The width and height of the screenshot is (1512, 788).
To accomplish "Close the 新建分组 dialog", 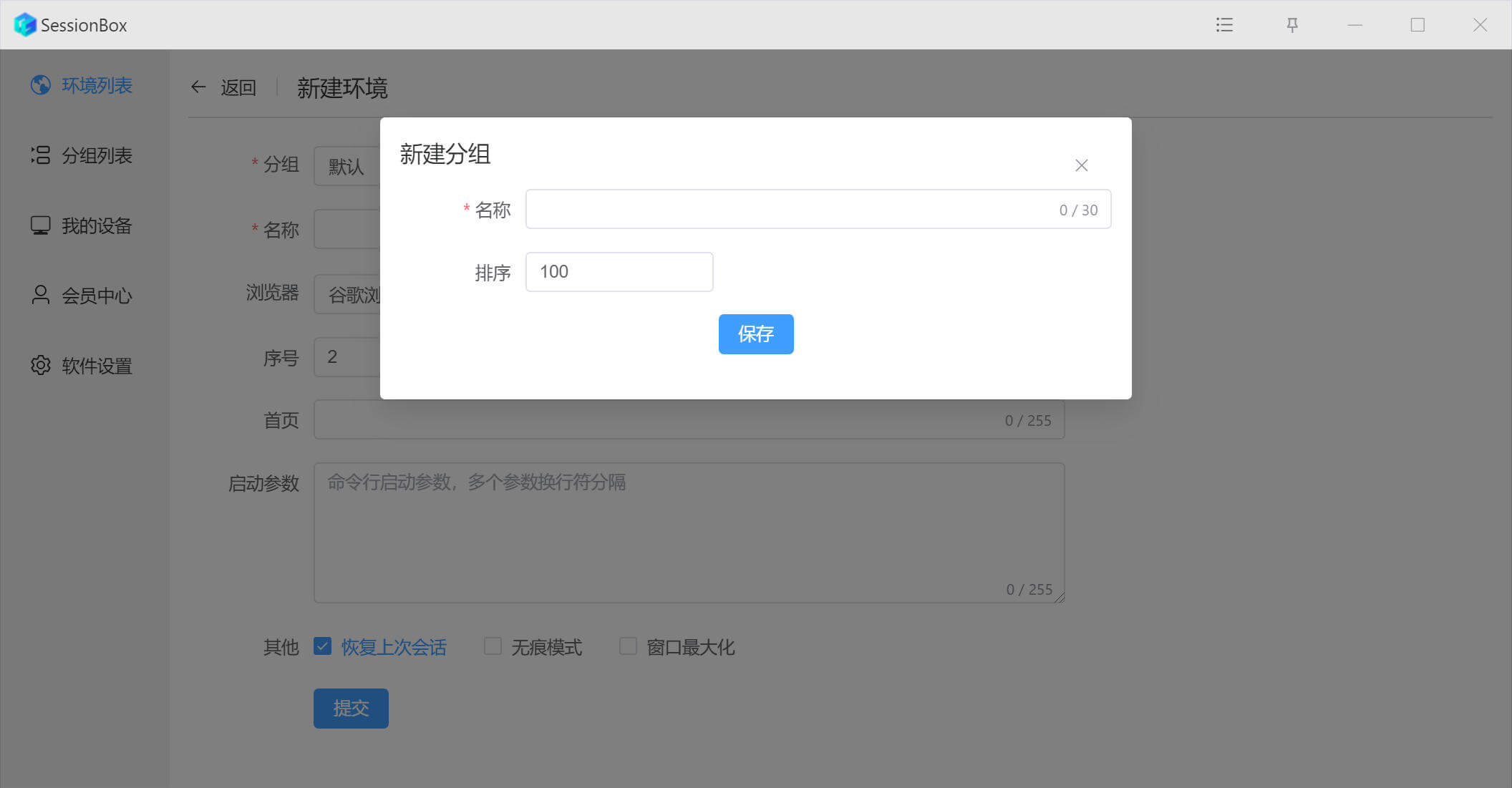I will pyautogui.click(x=1081, y=165).
